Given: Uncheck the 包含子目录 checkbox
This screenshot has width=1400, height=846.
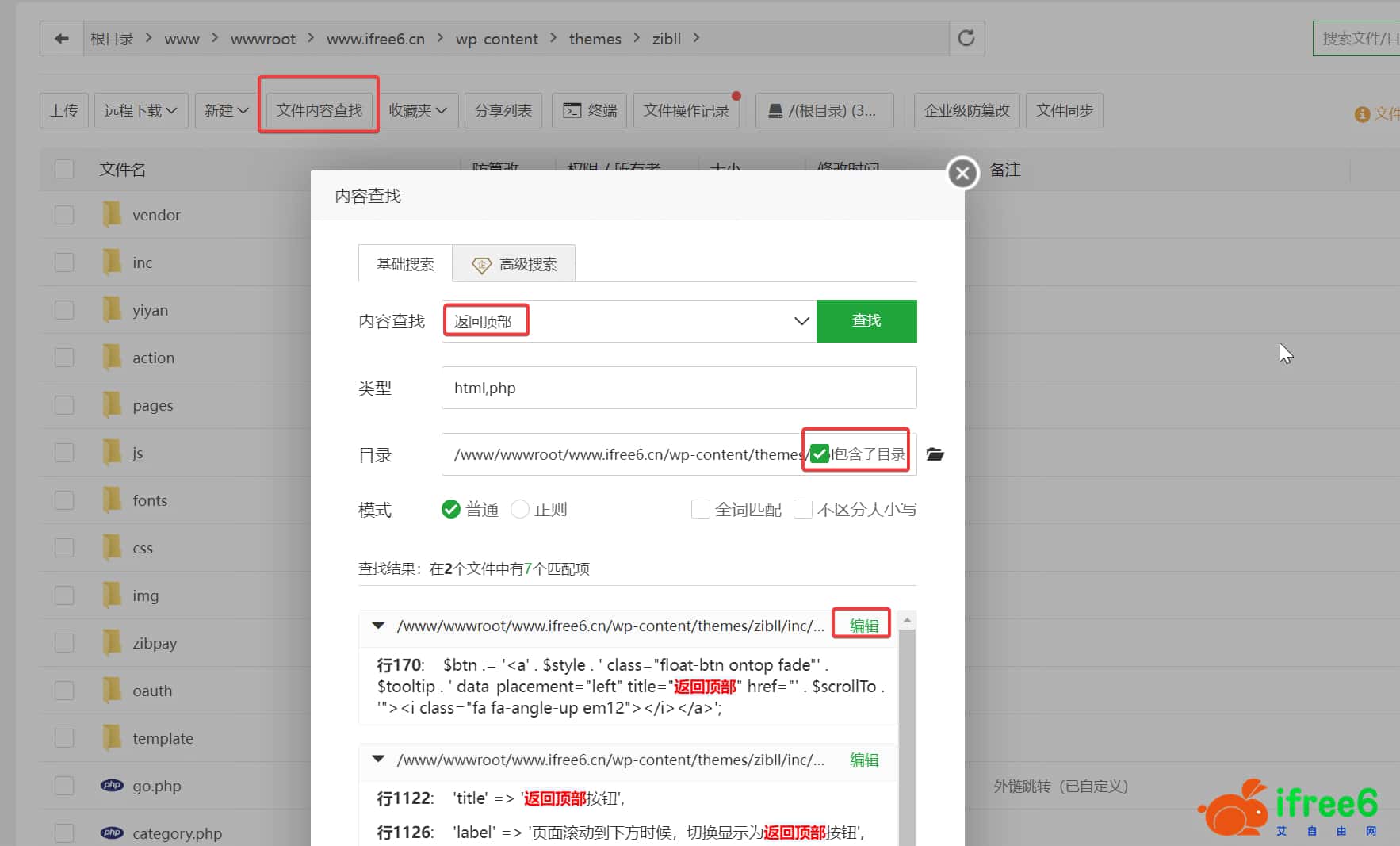Looking at the screenshot, I should tap(819, 454).
